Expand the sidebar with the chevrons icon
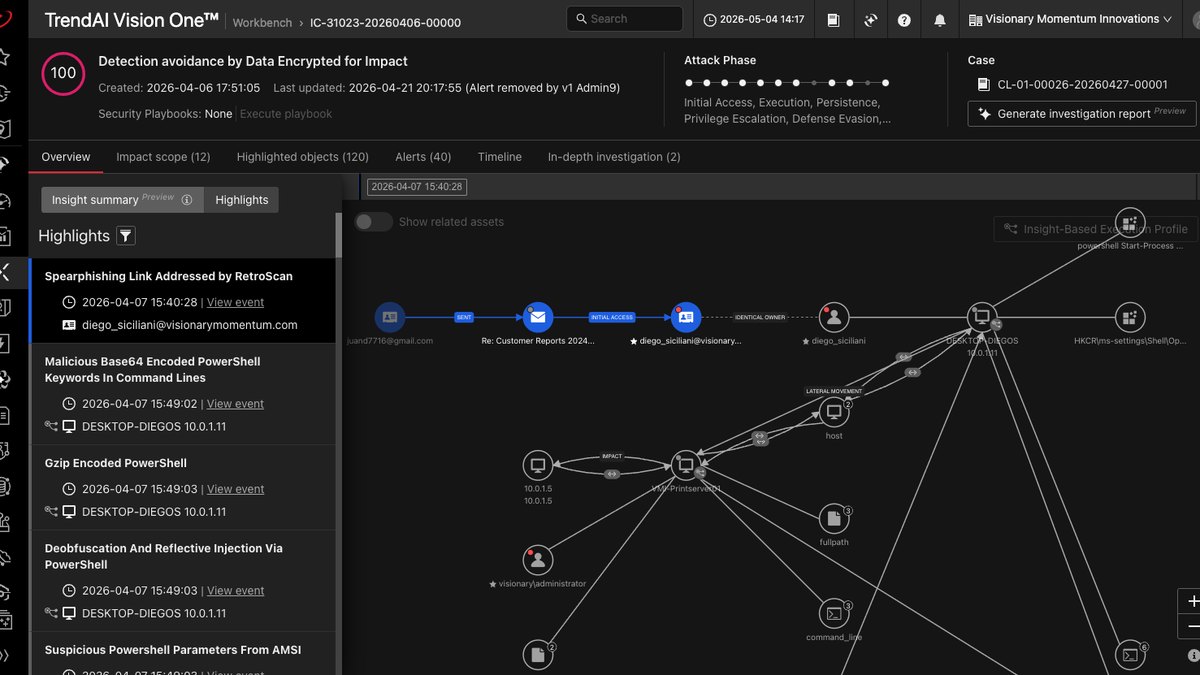The image size is (1200, 675). tap(5, 656)
